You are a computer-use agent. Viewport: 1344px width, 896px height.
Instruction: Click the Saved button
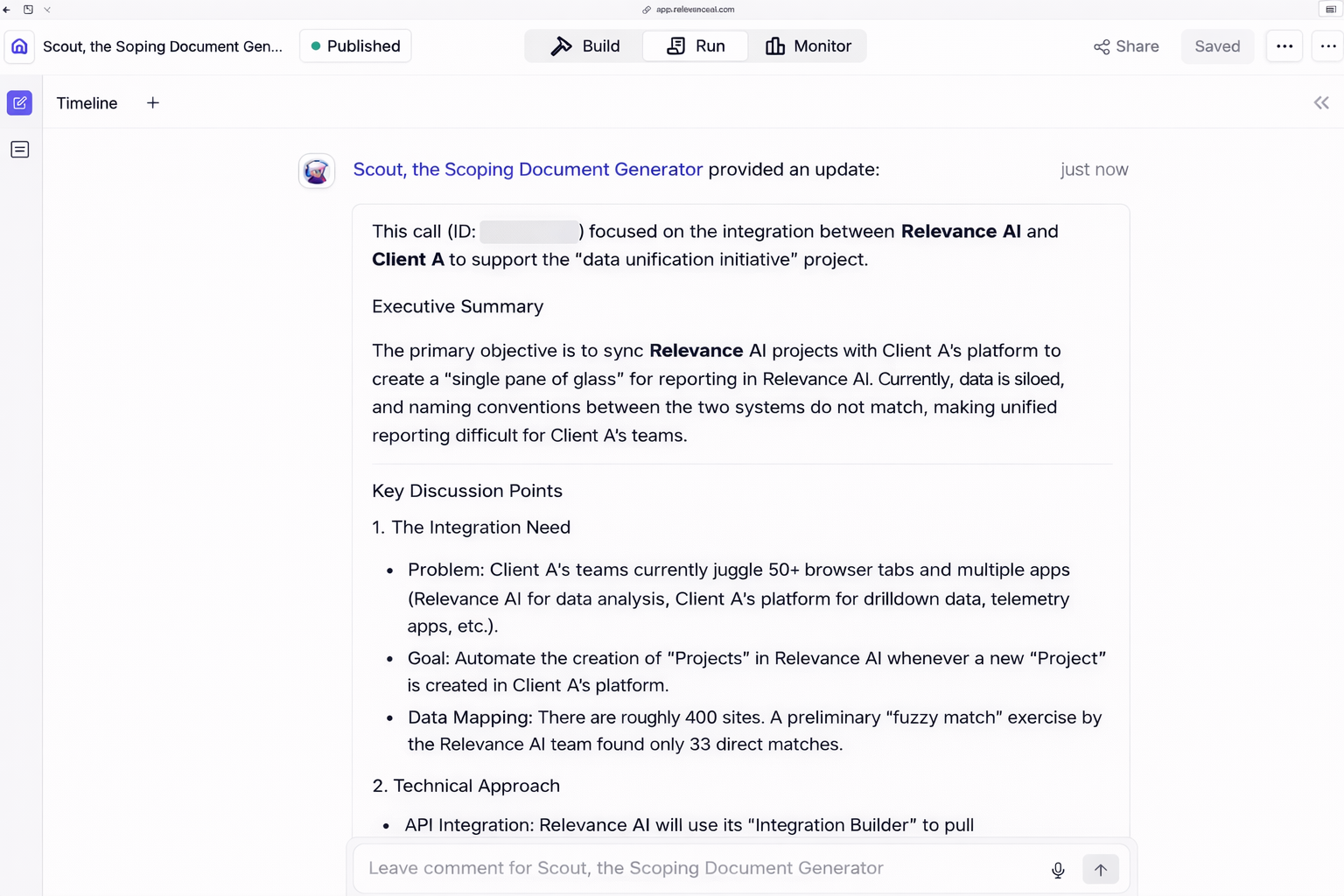(x=1217, y=46)
